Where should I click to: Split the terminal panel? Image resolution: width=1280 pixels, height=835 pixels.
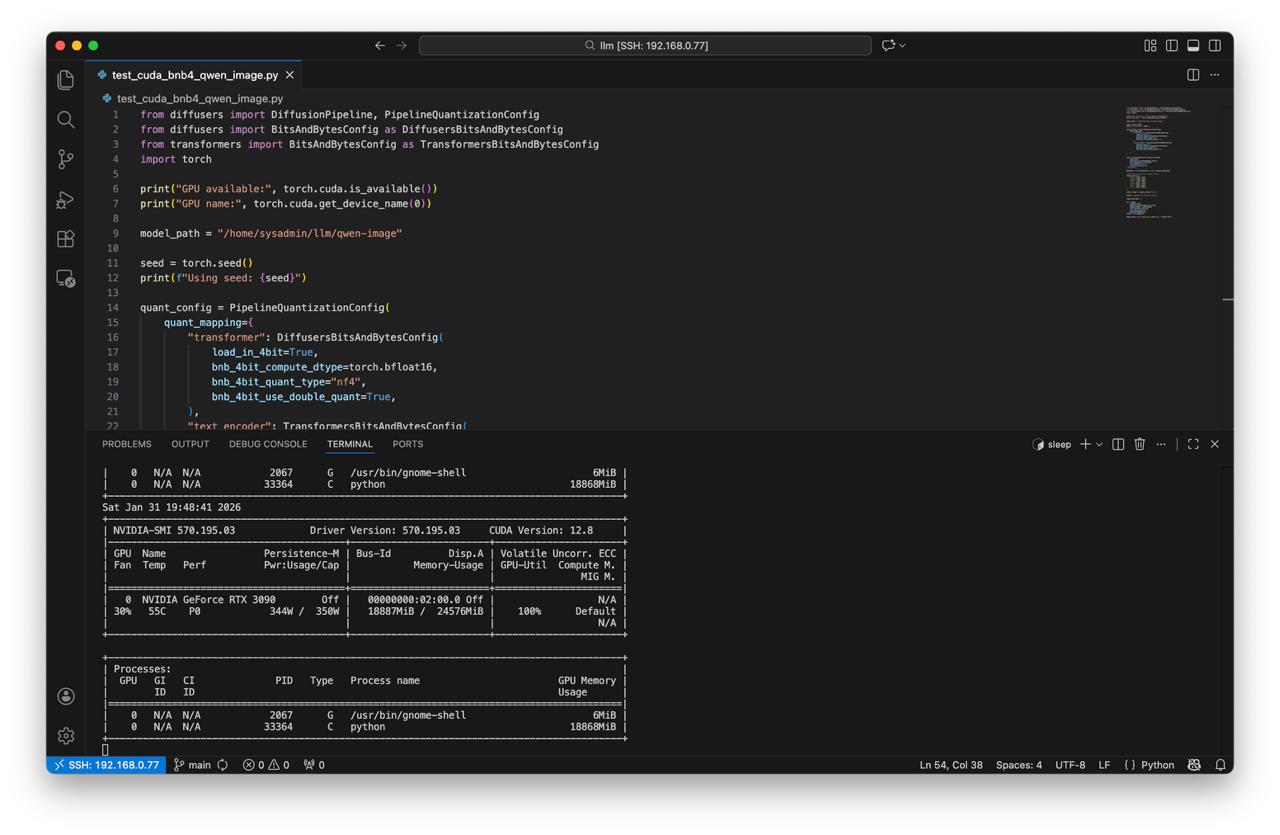click(1118, 444)
